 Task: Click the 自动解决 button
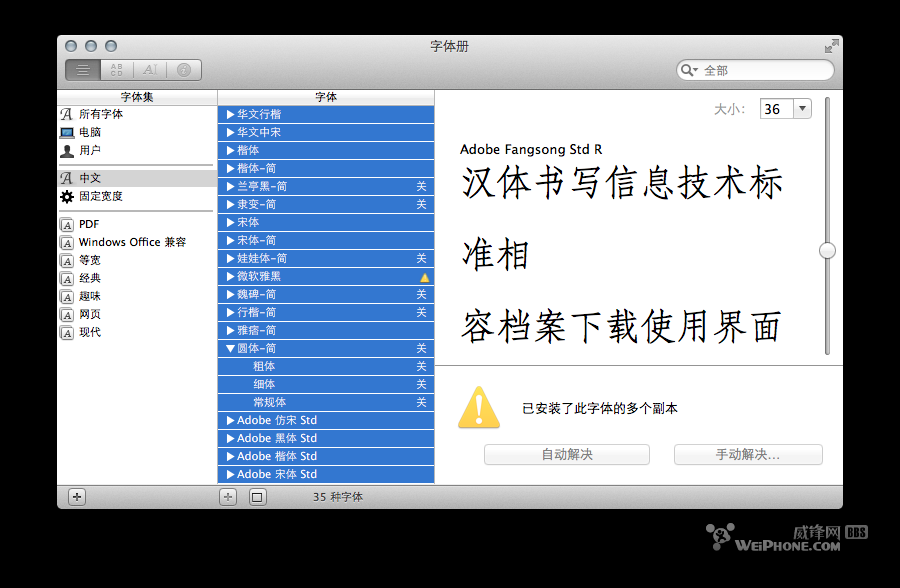point(566,454)
